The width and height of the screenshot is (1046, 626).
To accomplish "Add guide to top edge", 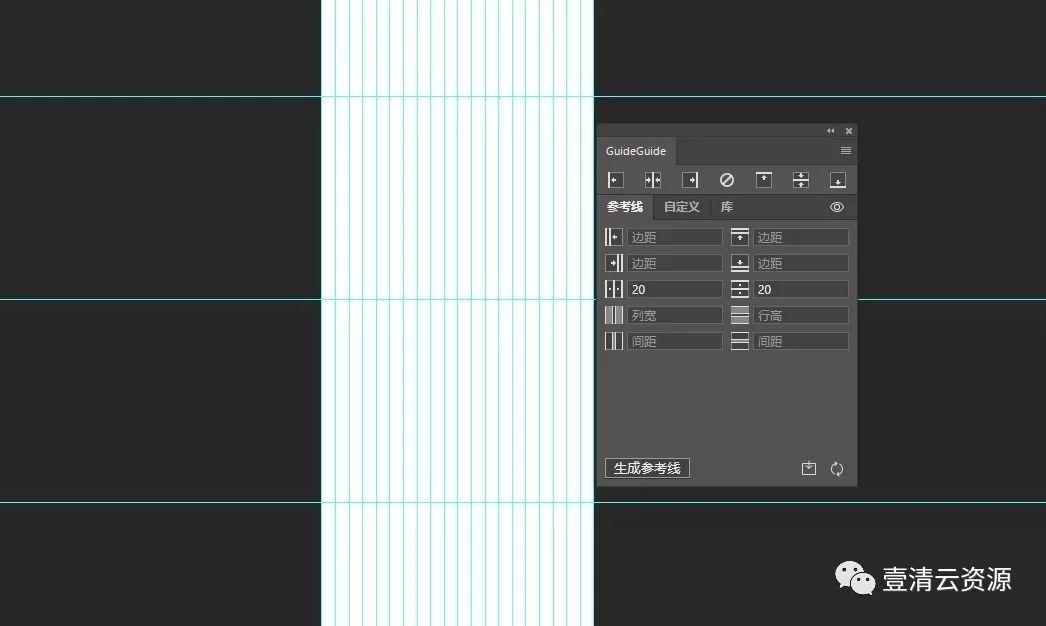I will coord(764,180).
